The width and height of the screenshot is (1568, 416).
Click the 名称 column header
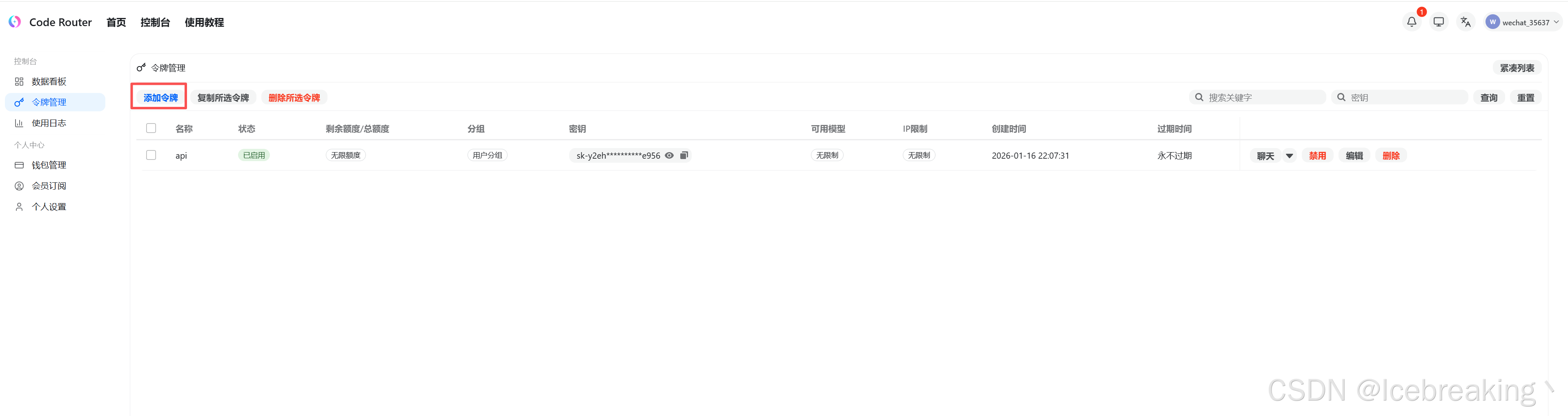(x=184, y=129)
